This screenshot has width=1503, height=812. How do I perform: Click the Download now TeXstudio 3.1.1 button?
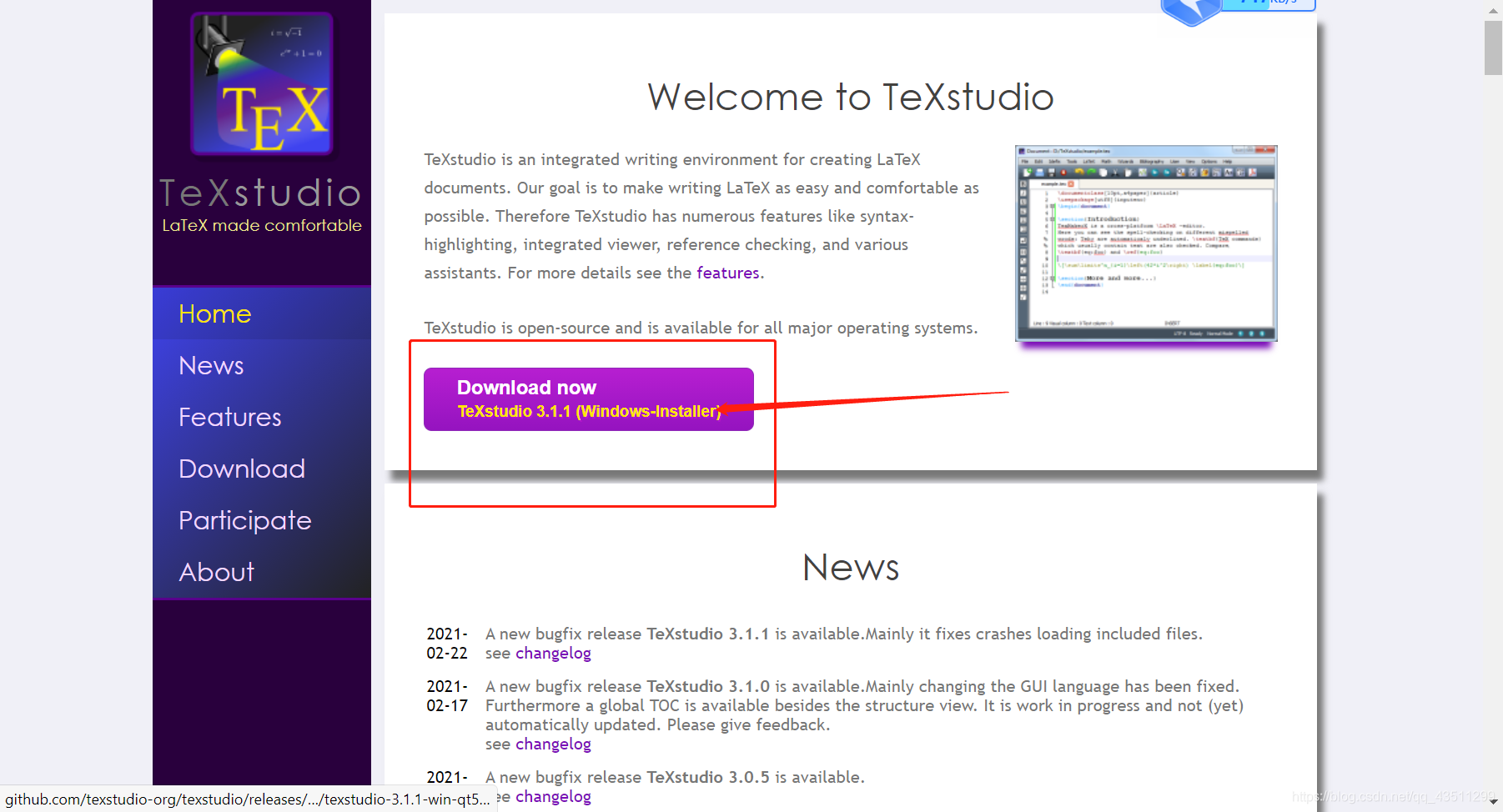tap(589, 399)
